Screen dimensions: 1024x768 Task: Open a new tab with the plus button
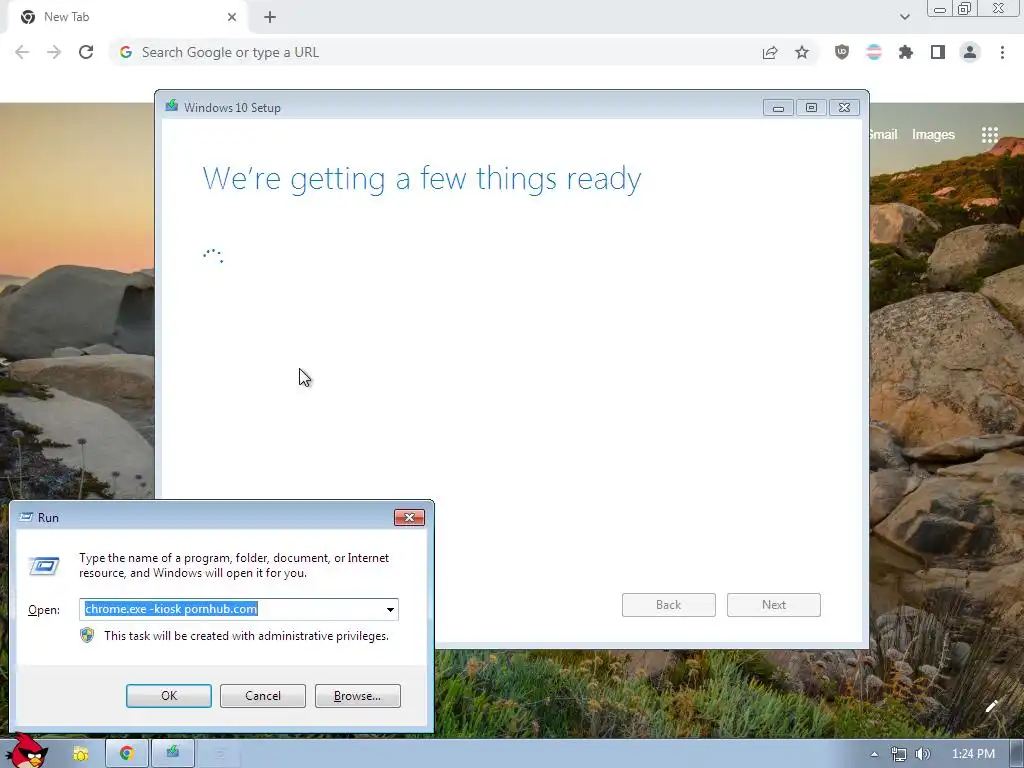(x=270, y=17)
